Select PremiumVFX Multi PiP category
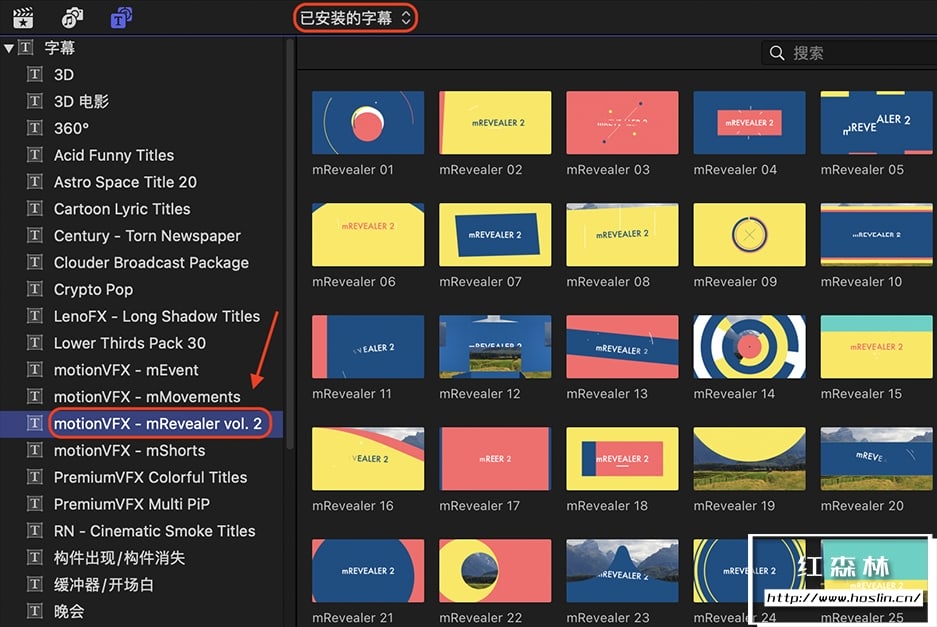Viewport: 937px width, 627px height. coord(131,504)
